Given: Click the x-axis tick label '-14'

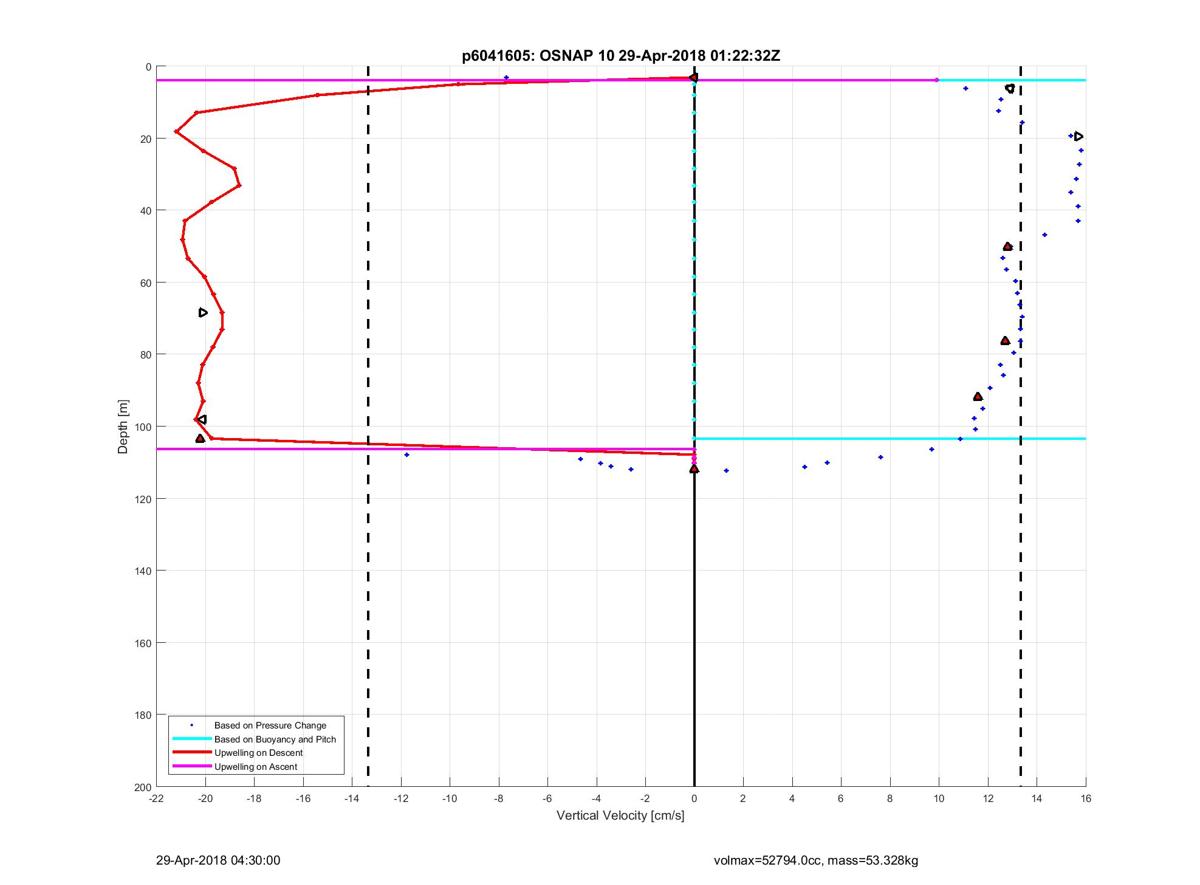Looking at the screenshot, I should (352, 799).
